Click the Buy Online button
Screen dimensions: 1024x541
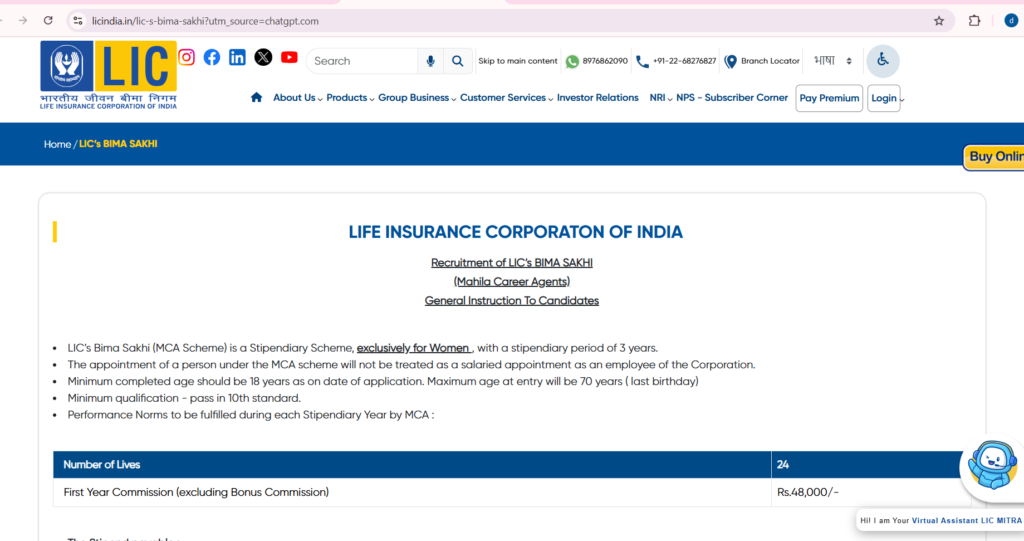click(x=994, y=157)
